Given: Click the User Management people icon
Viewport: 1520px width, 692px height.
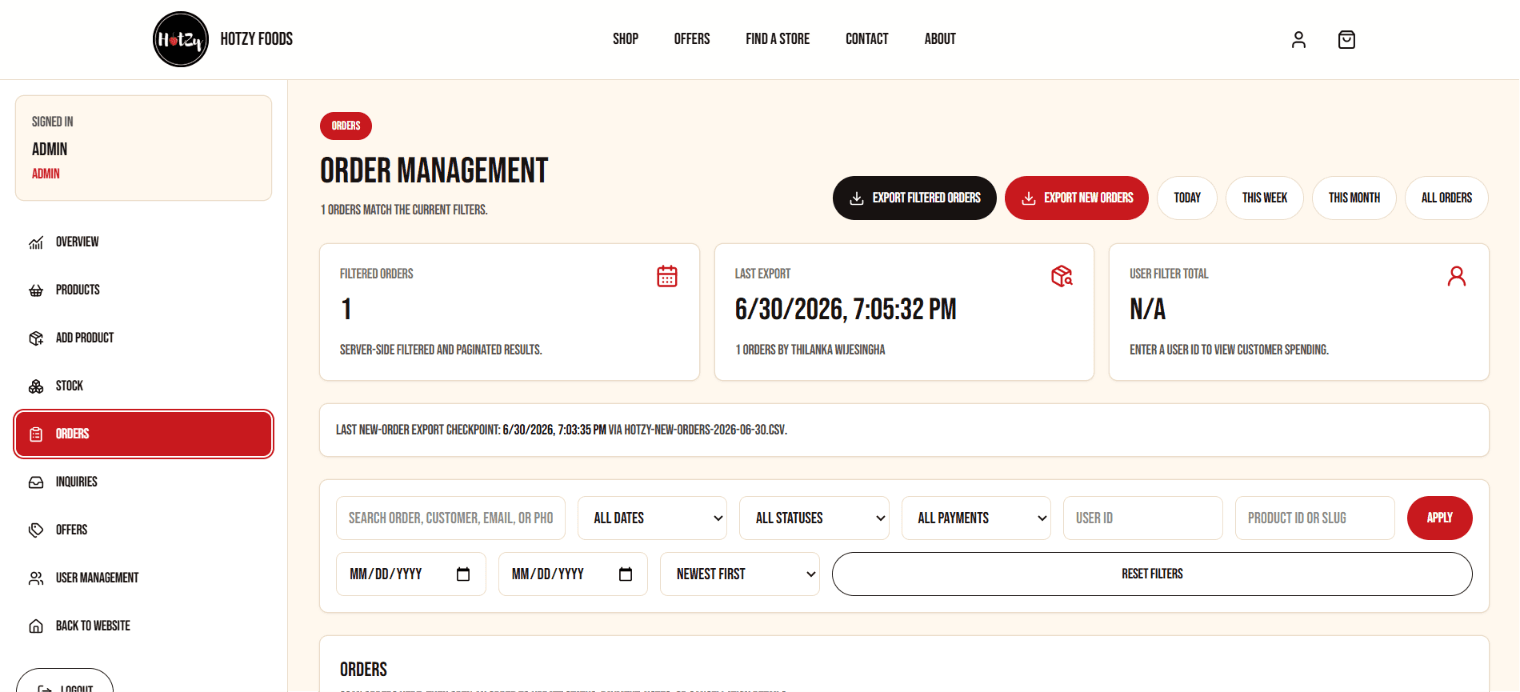Looking at the screenshot, I should tap(36, 578).
